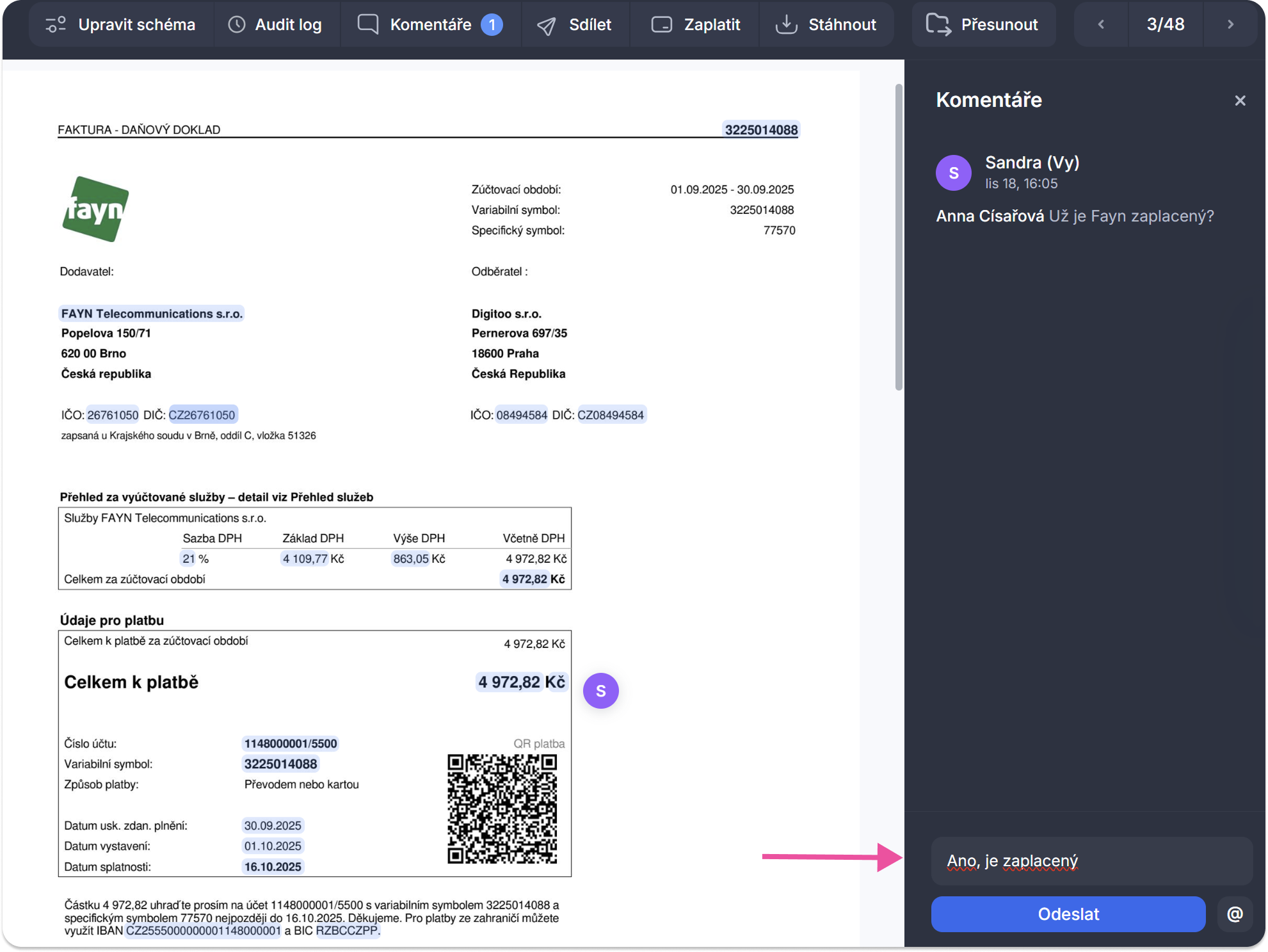Close the Komentáře panel
This screenshot has width=1268, height=952.
pos(1240,101)
